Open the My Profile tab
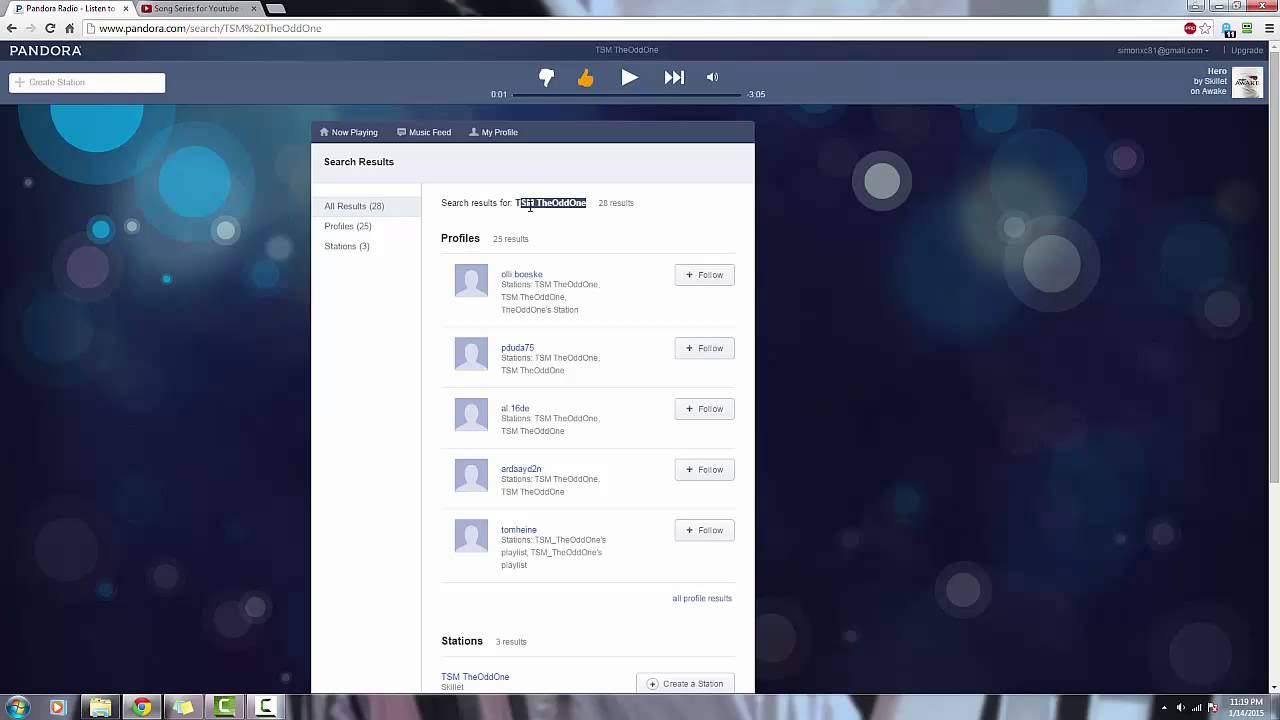1280x720 pixels. (x=493, y=132)
